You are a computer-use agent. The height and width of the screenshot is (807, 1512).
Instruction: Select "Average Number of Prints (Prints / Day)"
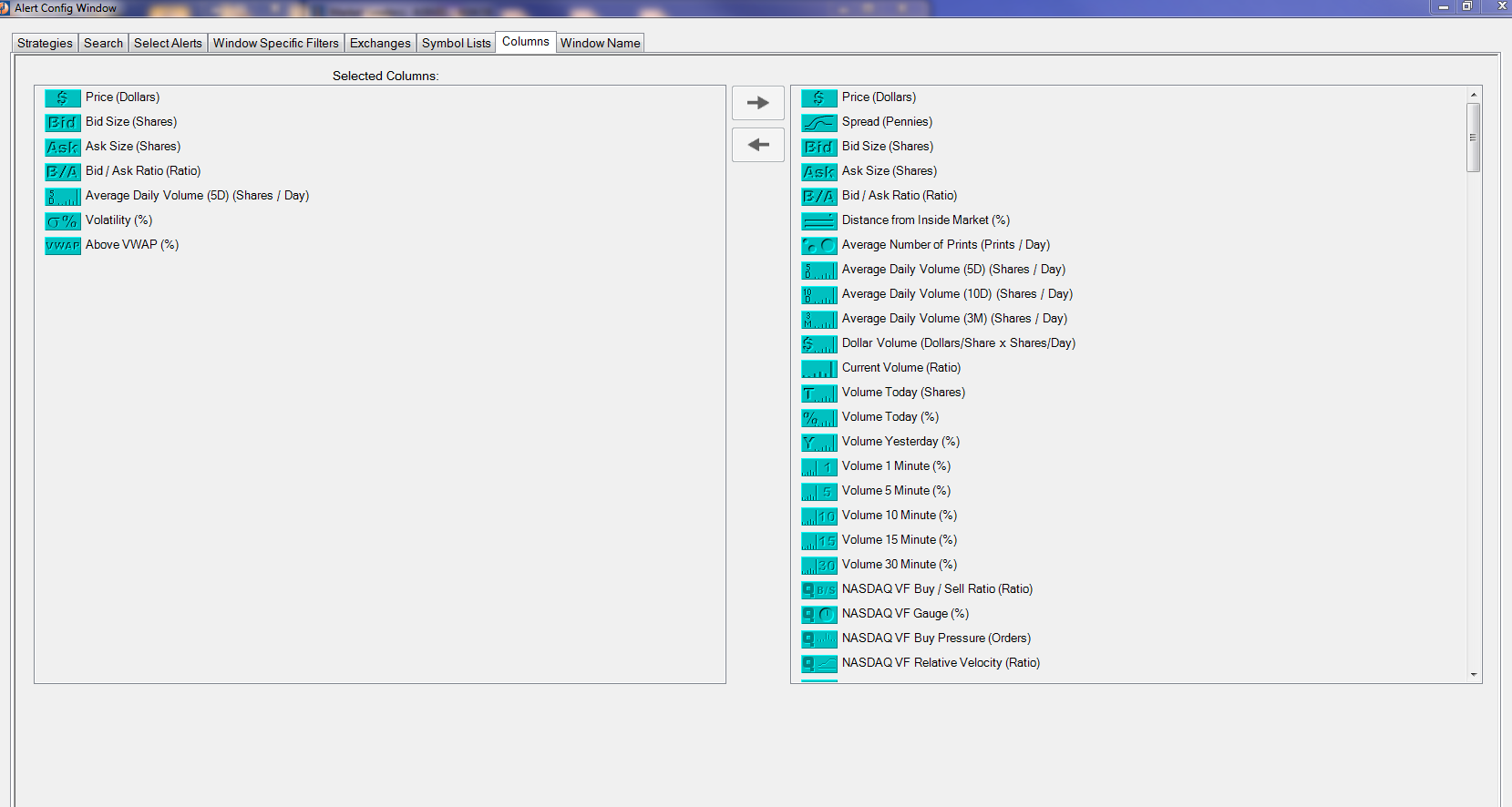click(946, 245)
